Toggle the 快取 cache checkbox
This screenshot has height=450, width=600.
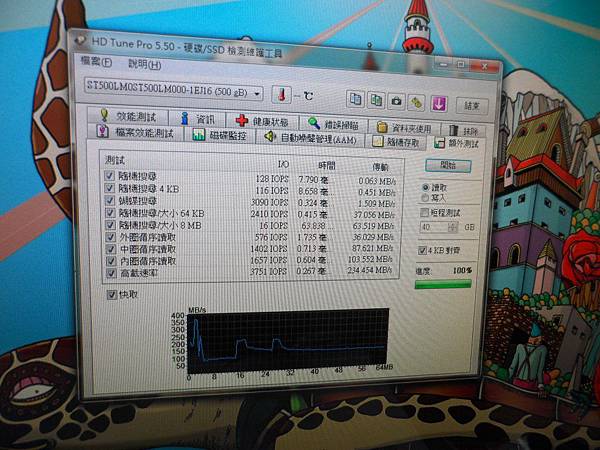click(x=112, y=295)
